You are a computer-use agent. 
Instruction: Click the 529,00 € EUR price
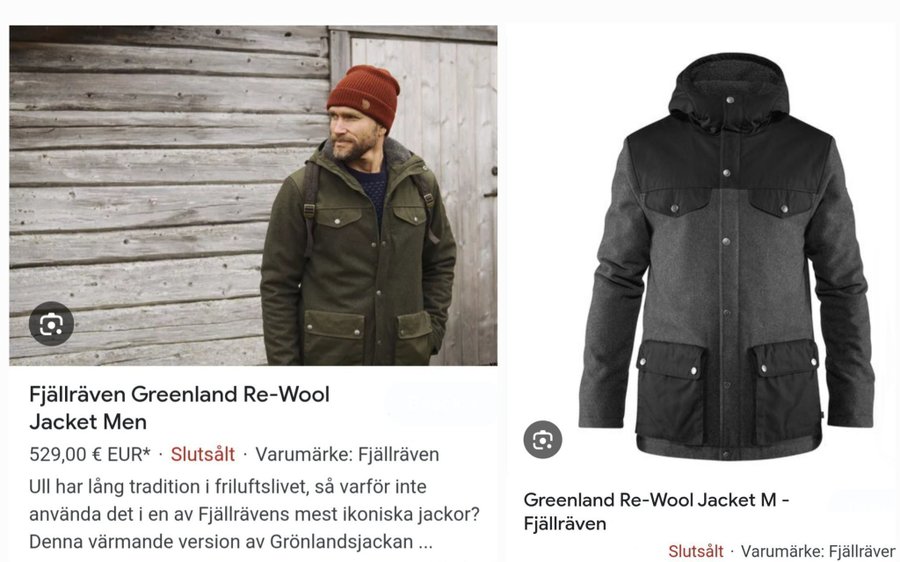point(90,455)
